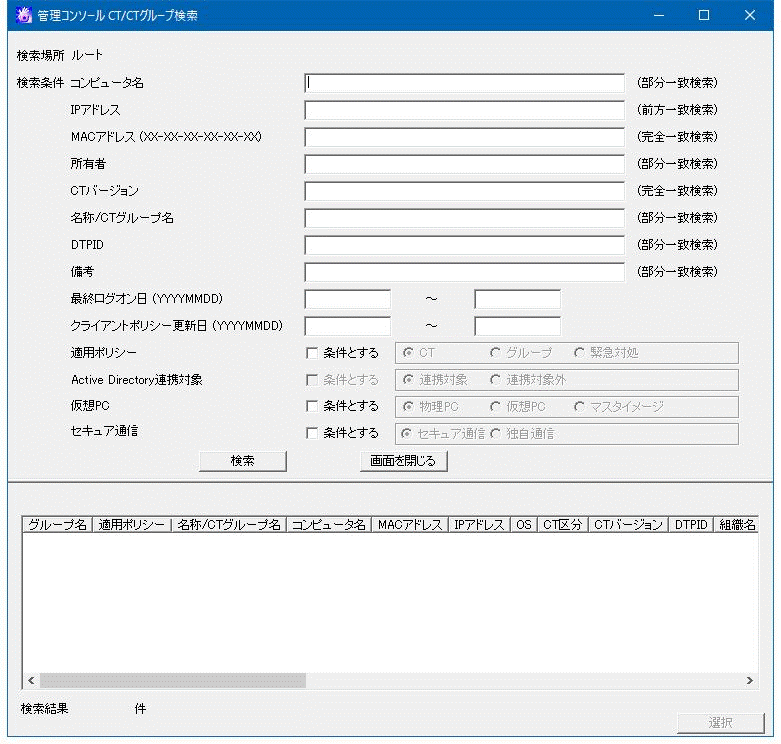Click the 画面を閉じる button
781x744 pixels.
403,461
